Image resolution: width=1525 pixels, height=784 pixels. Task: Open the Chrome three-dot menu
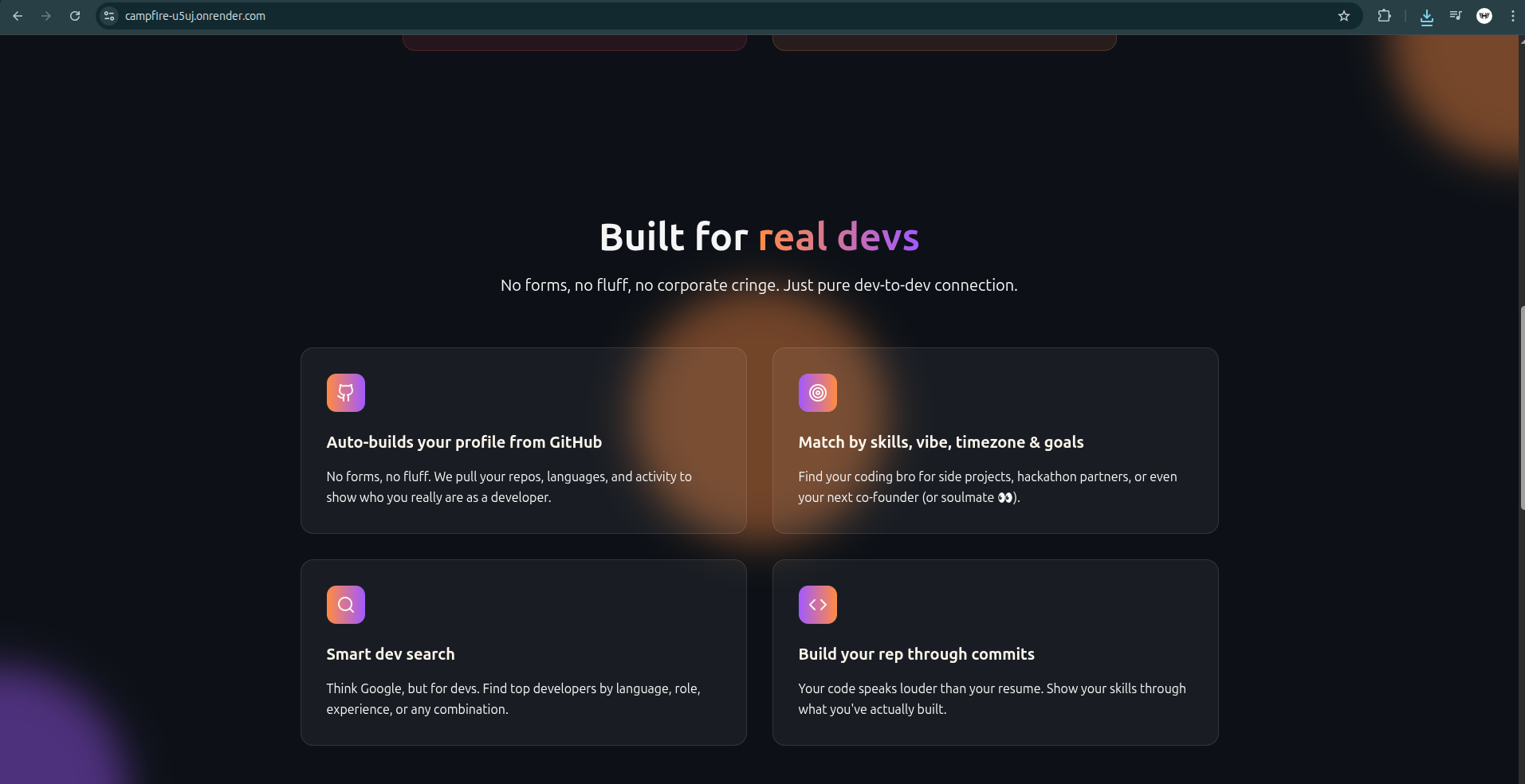(1512, 16)
